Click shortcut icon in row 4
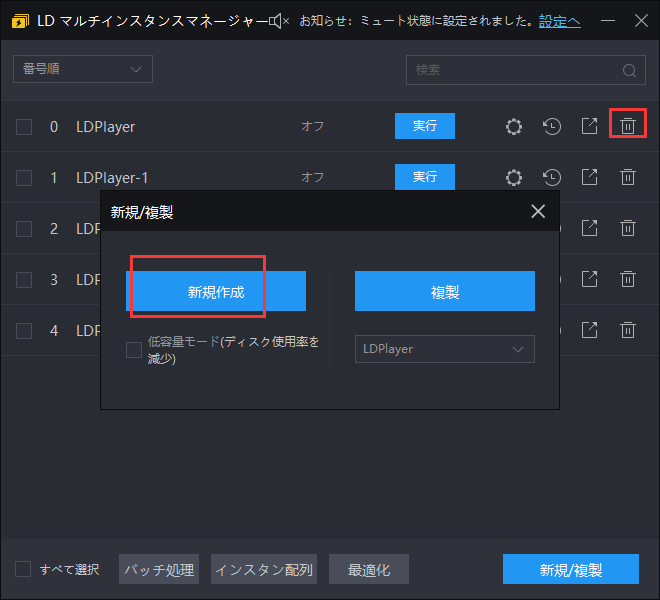Viewport: 660px width, 600px height. pos(589,330)
